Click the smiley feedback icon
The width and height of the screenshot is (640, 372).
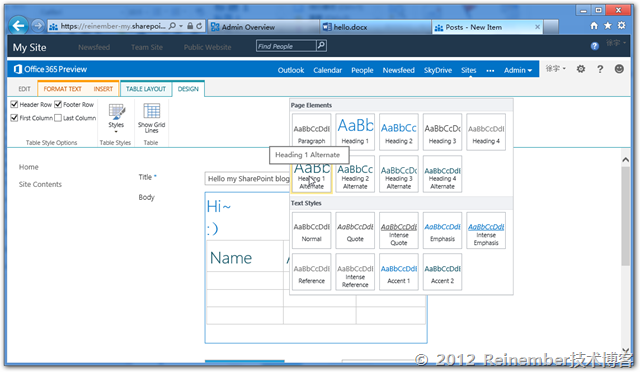[x=619, y=69]
